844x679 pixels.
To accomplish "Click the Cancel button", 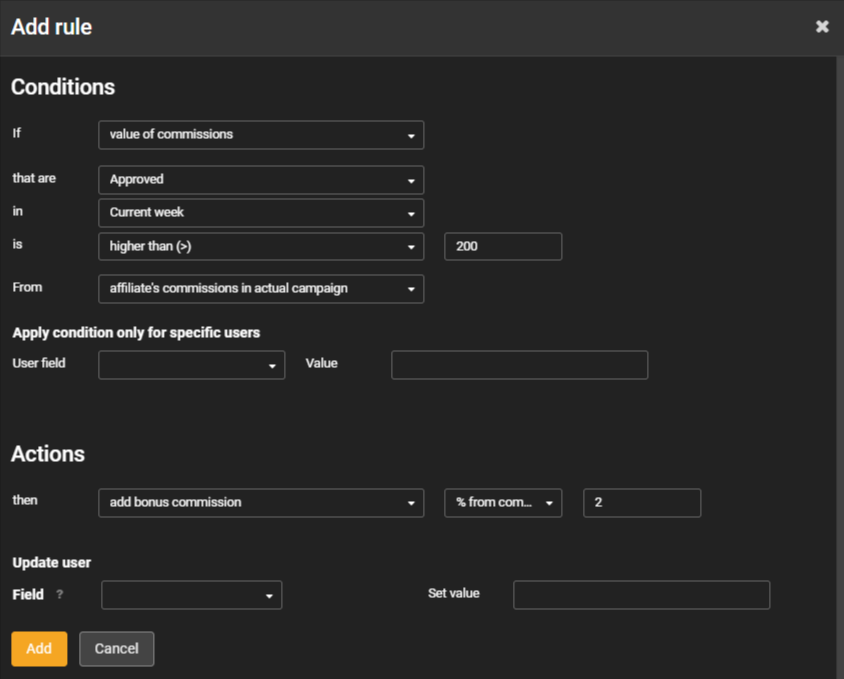I will tap(117, 649).
